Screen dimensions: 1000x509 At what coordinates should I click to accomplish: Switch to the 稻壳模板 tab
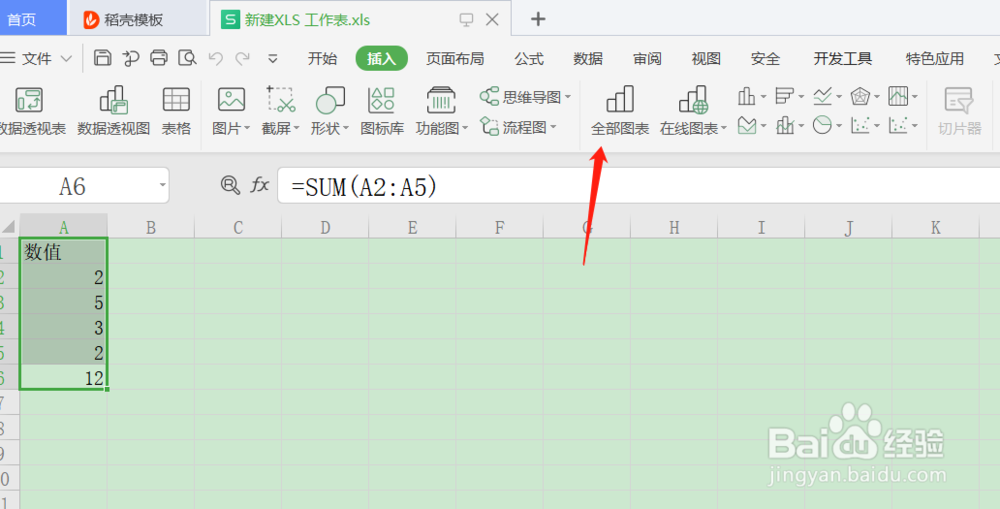pyautogui.click(x=138, y=19)
